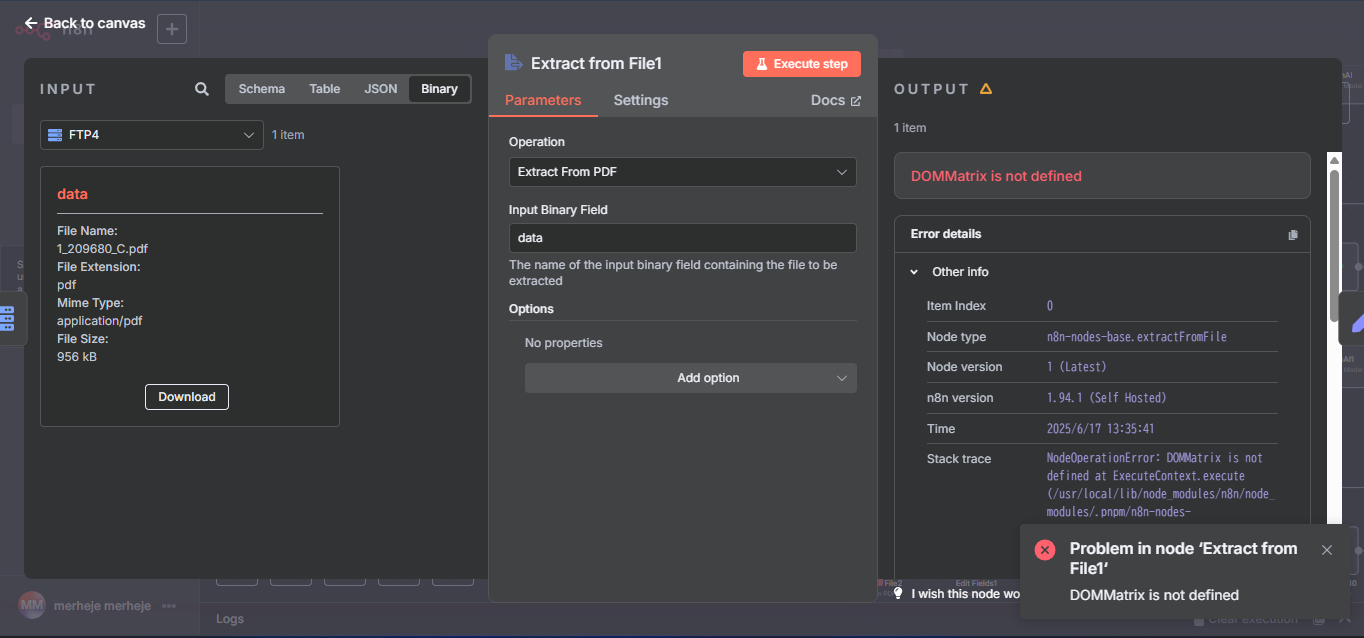The image size is (1364, 638).
Task: Click file size 956 kB value
Action: pyautogui.click(x=77, y=357)
